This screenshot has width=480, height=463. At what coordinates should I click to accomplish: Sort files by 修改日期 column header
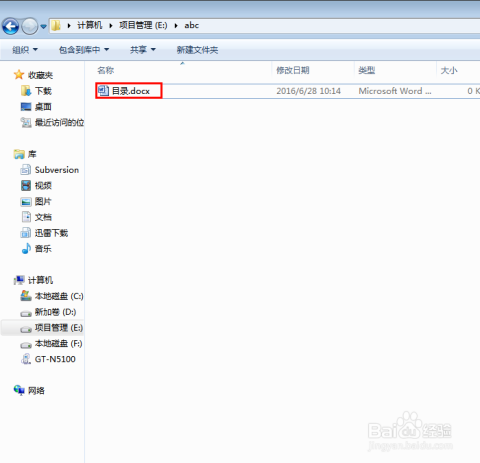pyautogui.click(x=293, y=70)
